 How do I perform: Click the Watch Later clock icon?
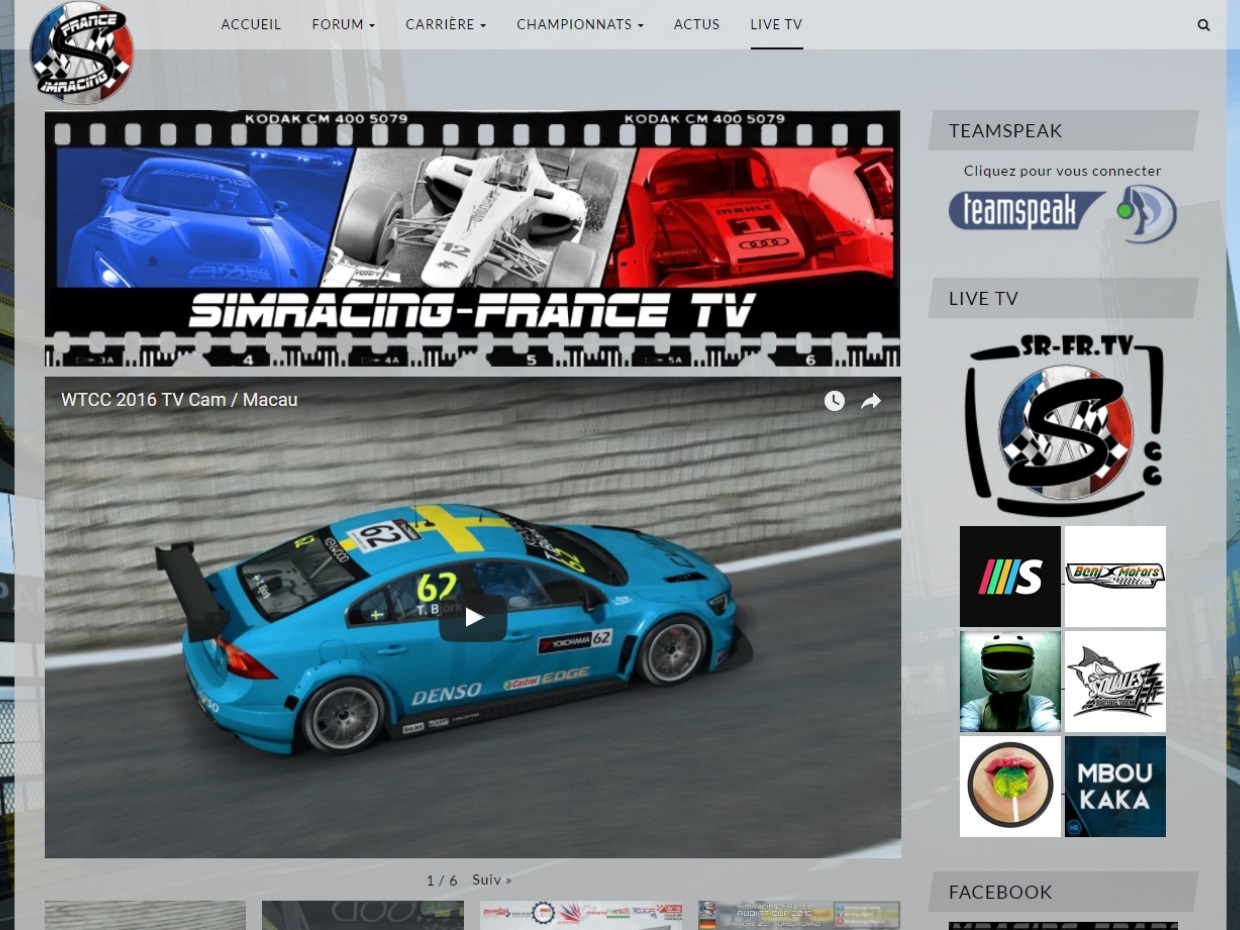point(834,401)
